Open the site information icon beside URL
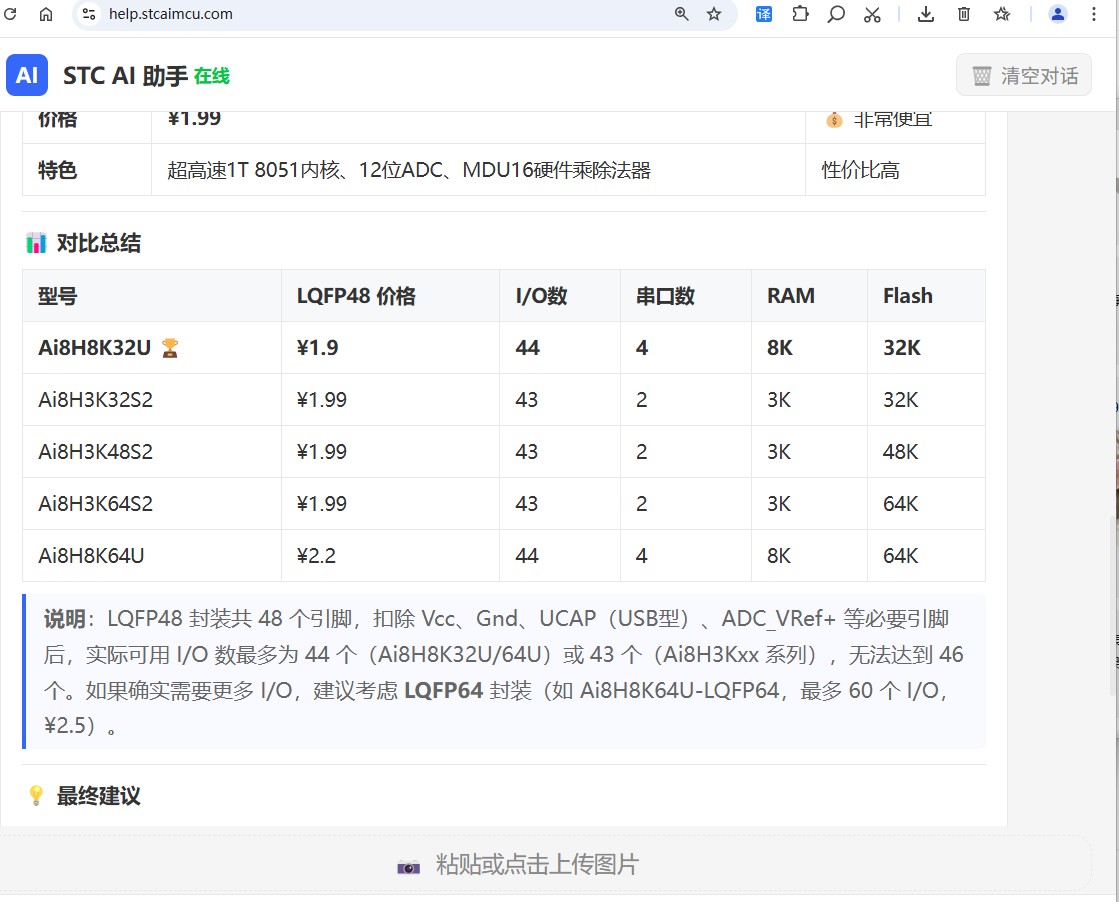The image size is (1119, 902). 88,14
